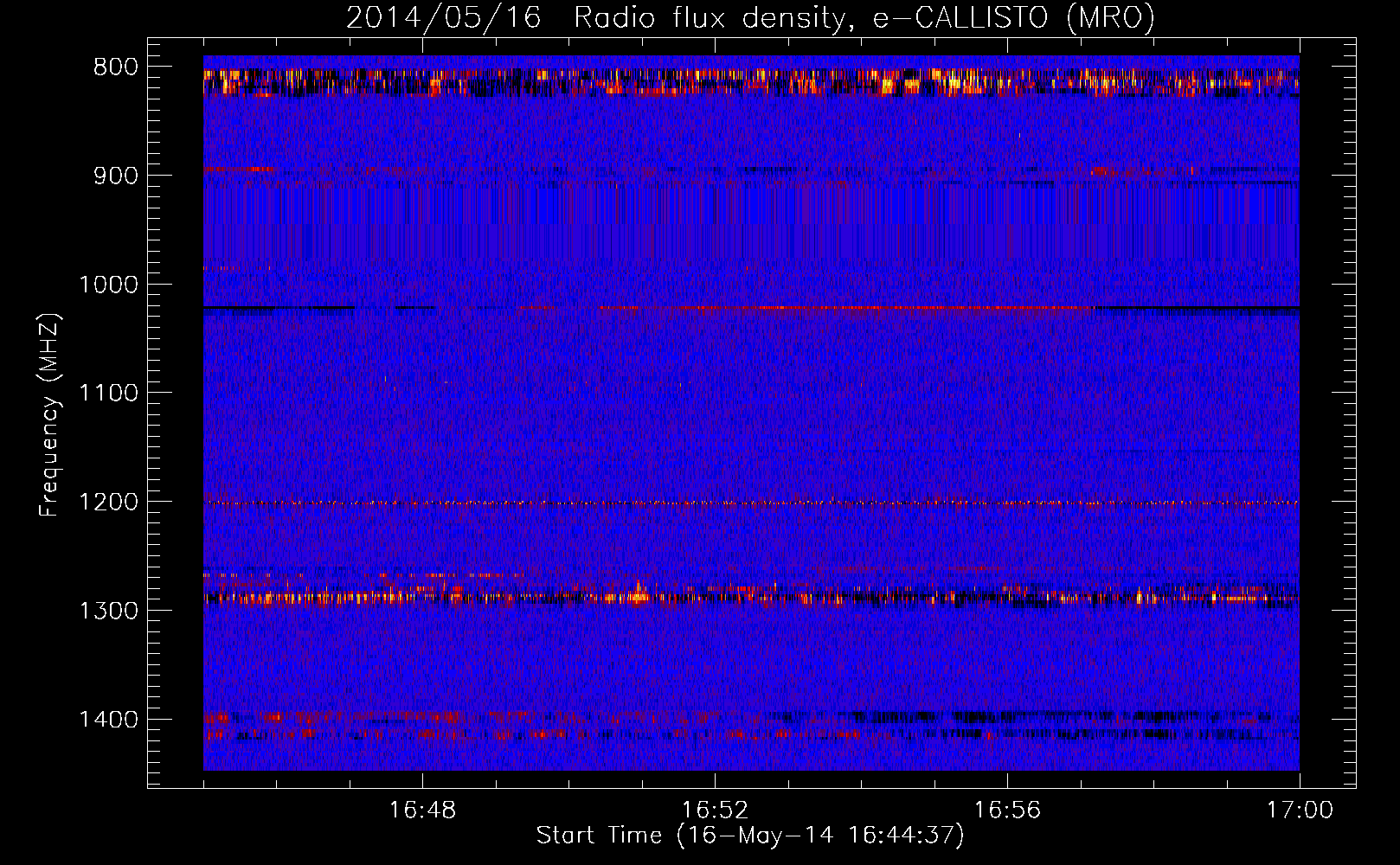Select the 1000 frequency axis label

coord(108,285)
